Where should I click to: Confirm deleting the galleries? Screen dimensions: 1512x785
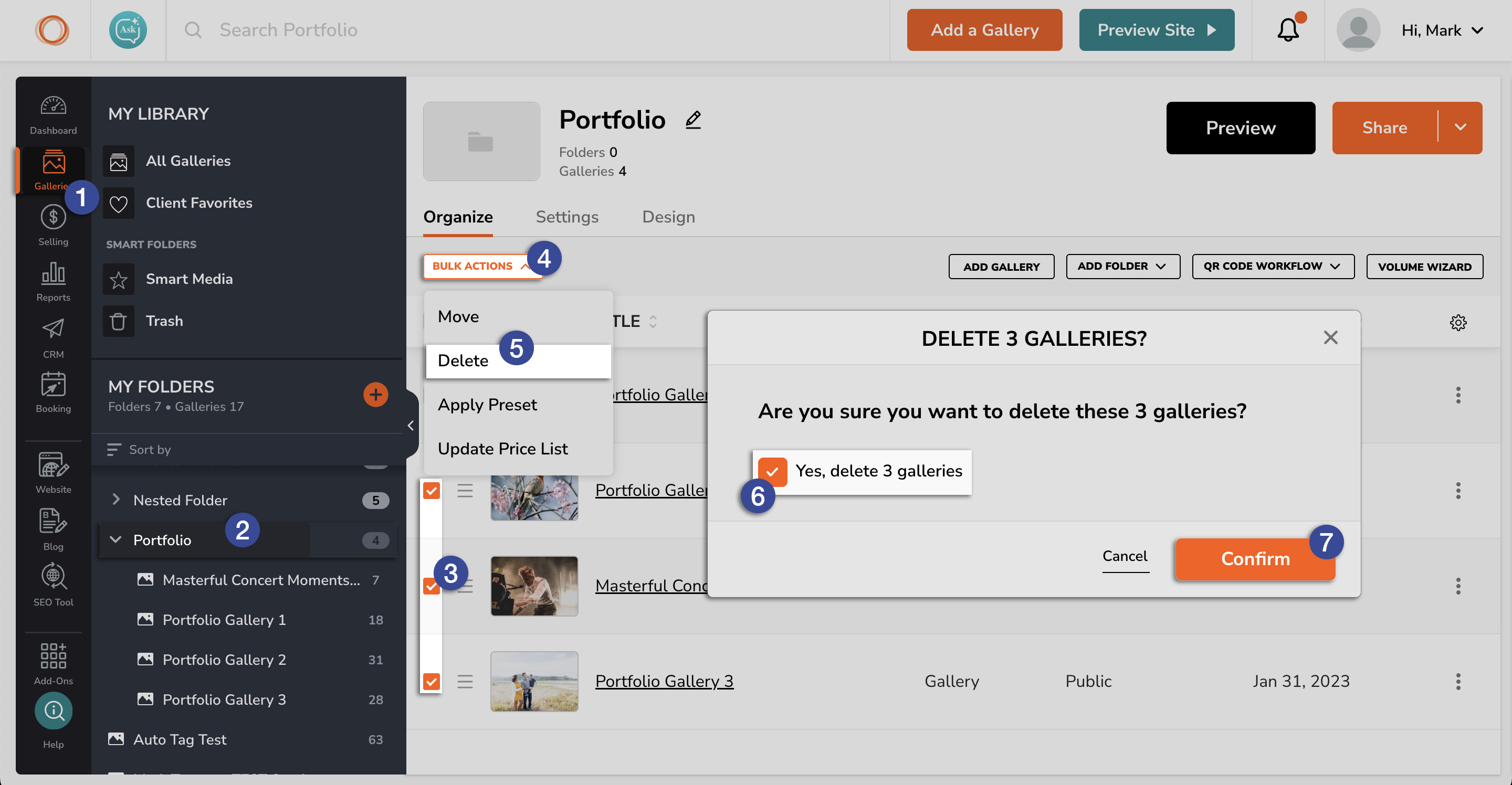(x=1255, y=559)
